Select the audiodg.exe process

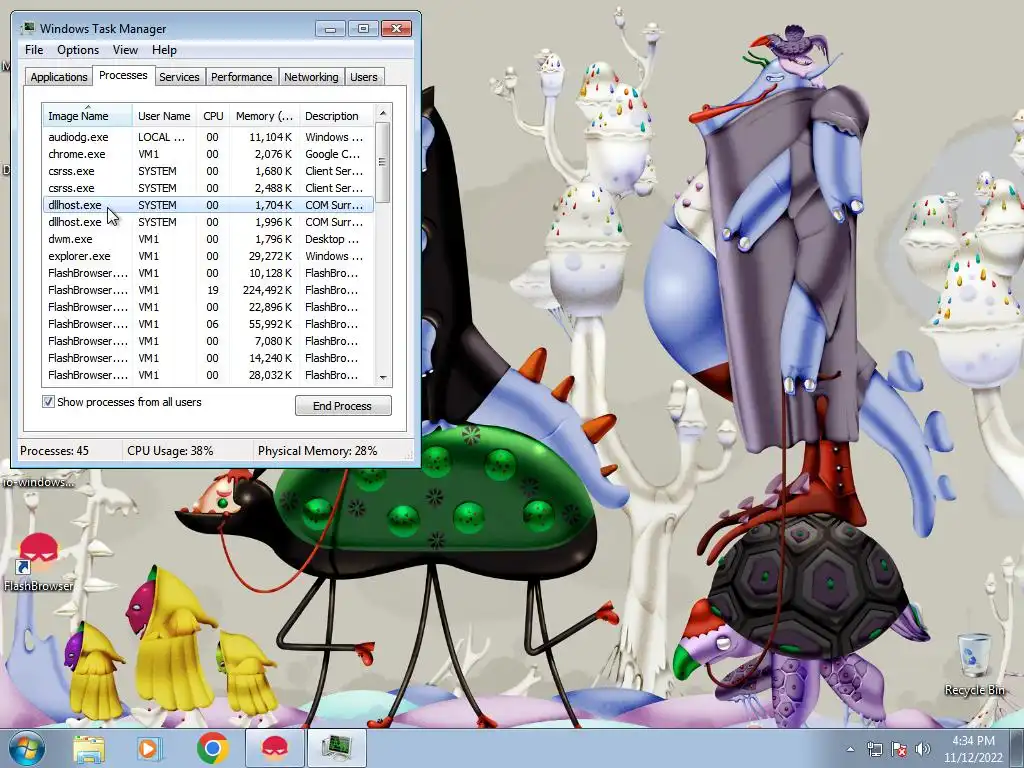pos(208,137)
